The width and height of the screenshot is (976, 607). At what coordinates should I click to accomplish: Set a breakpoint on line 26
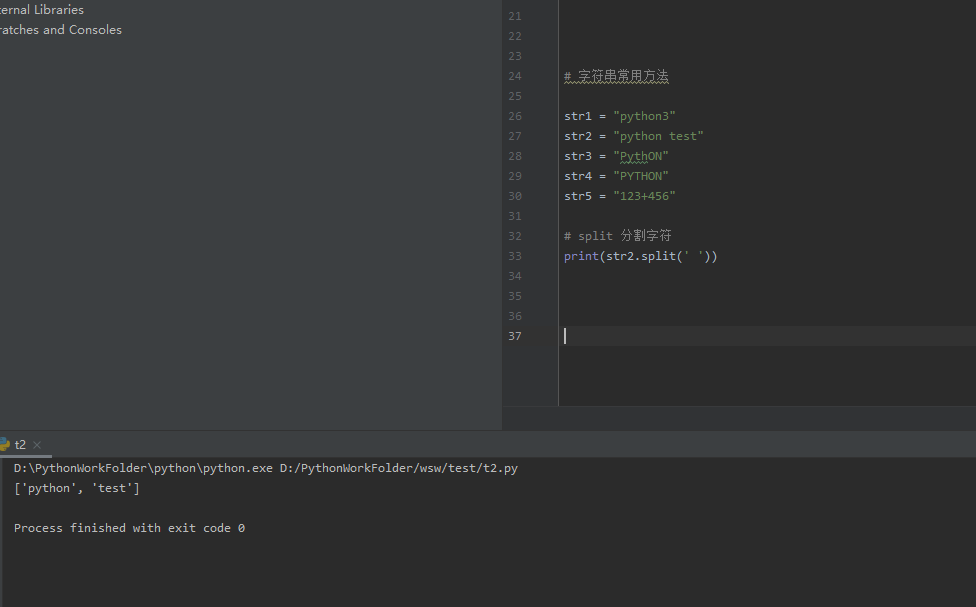click(545, 115)
